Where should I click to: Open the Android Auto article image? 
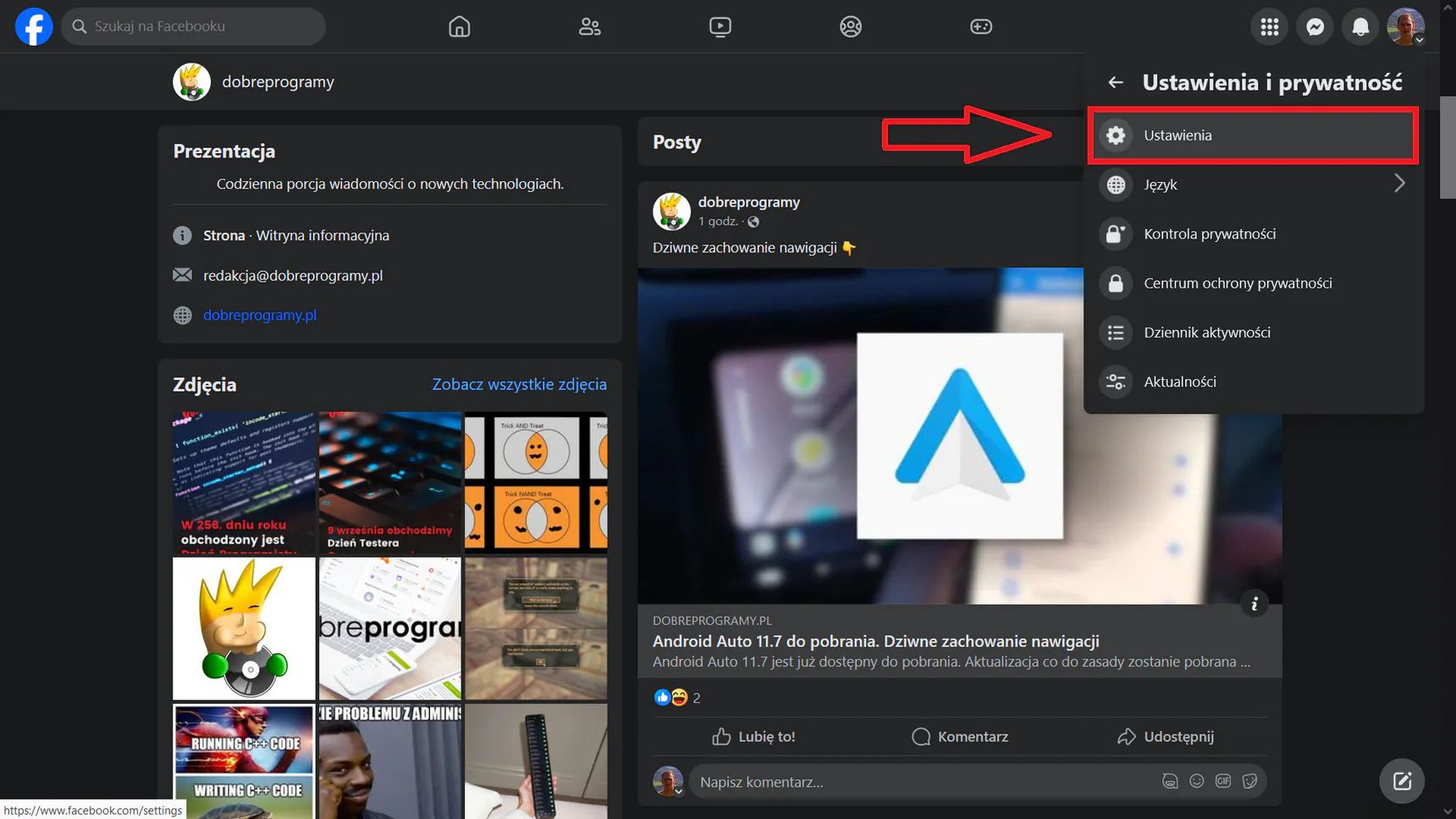coord(960,436)
